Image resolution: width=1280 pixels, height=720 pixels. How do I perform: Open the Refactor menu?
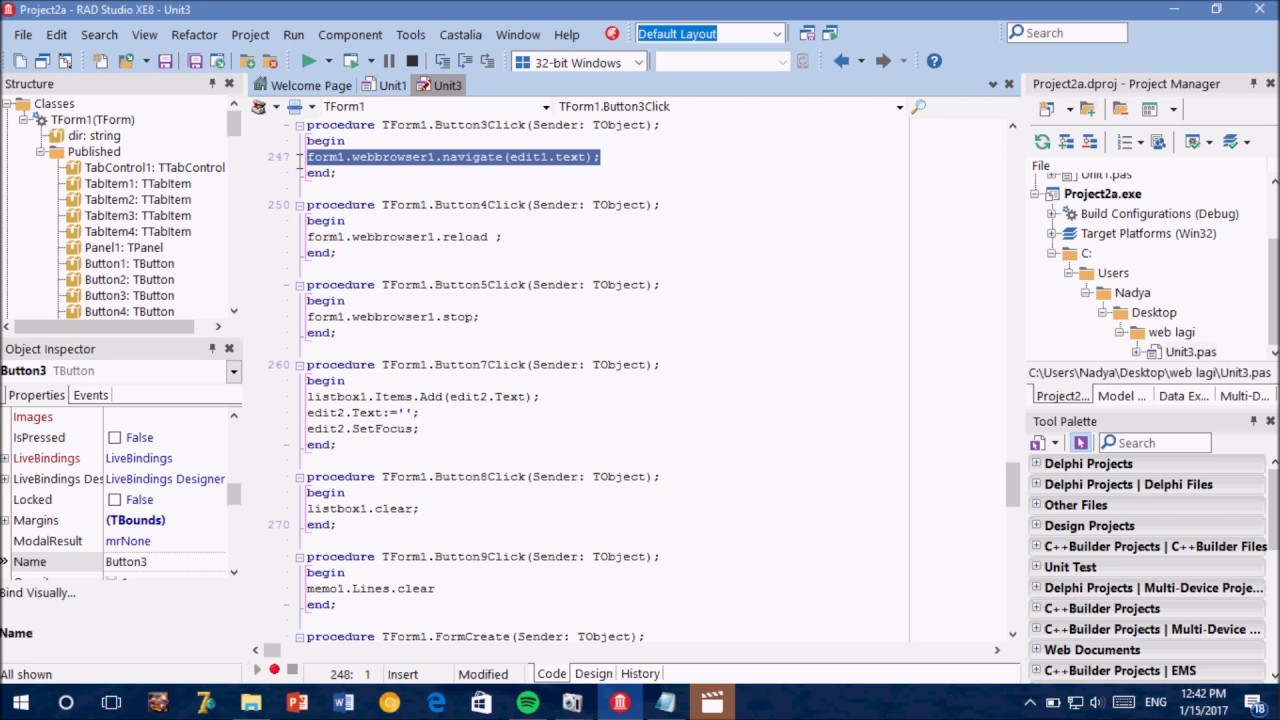(x=194, y=34)
